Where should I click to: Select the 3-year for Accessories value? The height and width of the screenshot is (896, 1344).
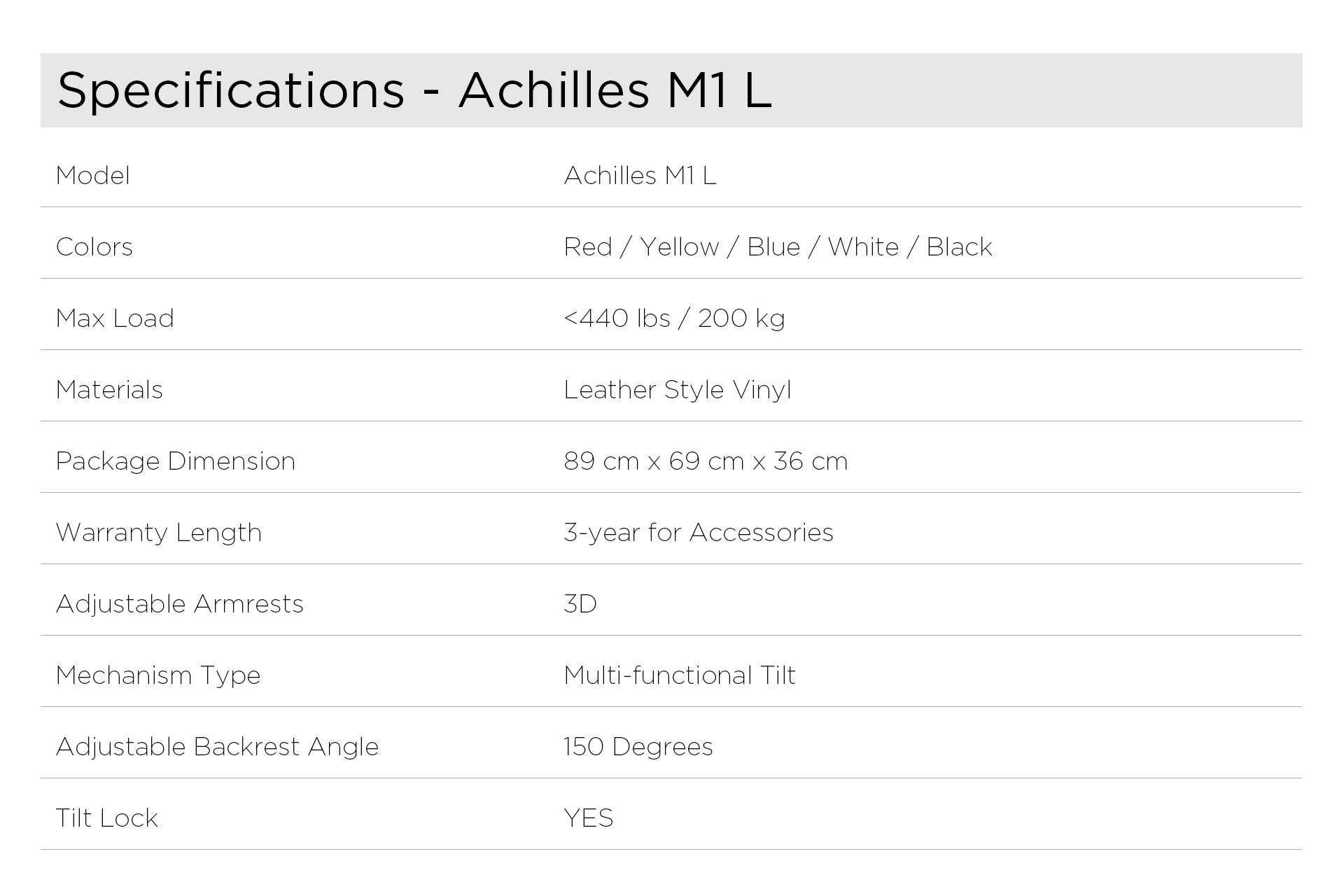click(x=699, y=533)
